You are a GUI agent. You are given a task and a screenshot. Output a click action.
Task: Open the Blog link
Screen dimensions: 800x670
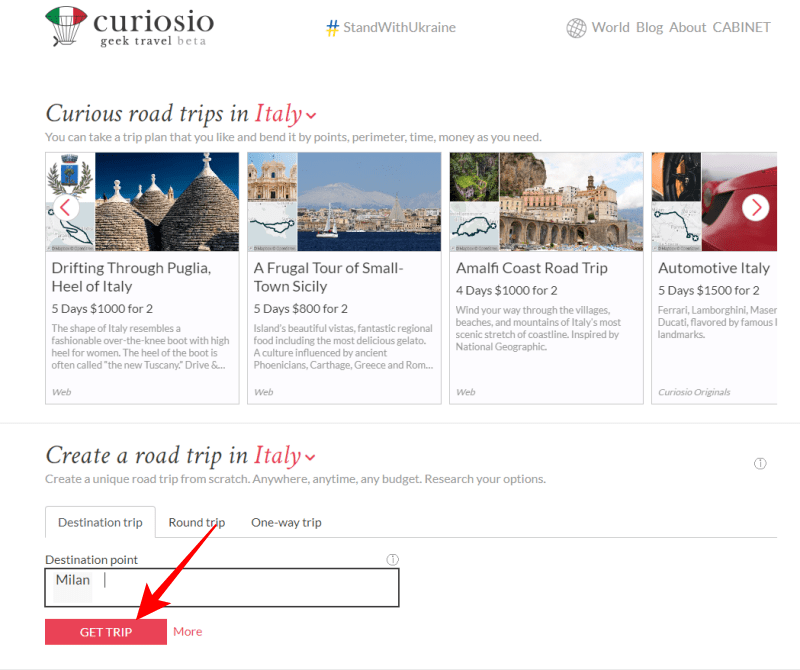(649, 27)
